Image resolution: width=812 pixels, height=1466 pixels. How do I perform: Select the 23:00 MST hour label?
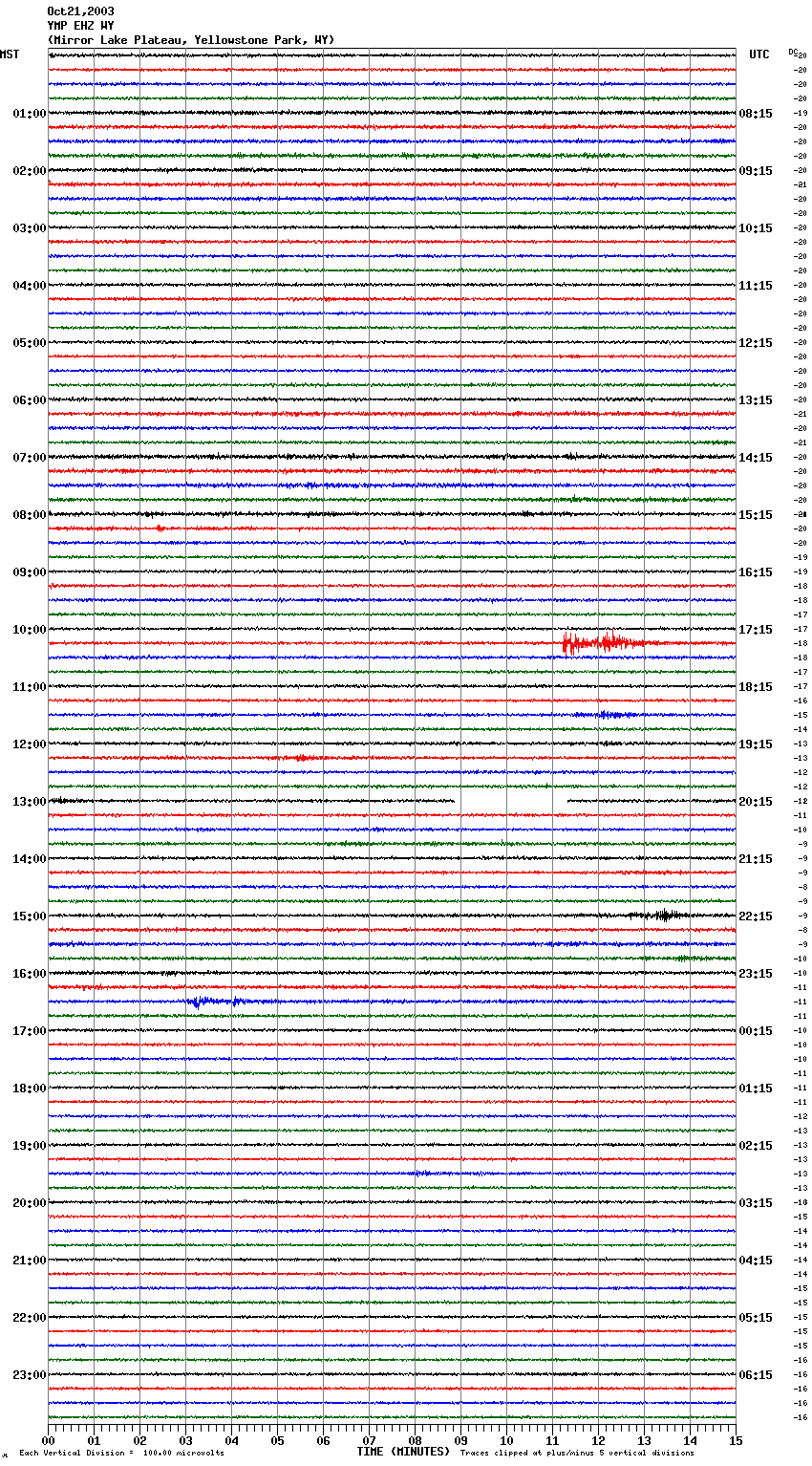[30, 1375]
